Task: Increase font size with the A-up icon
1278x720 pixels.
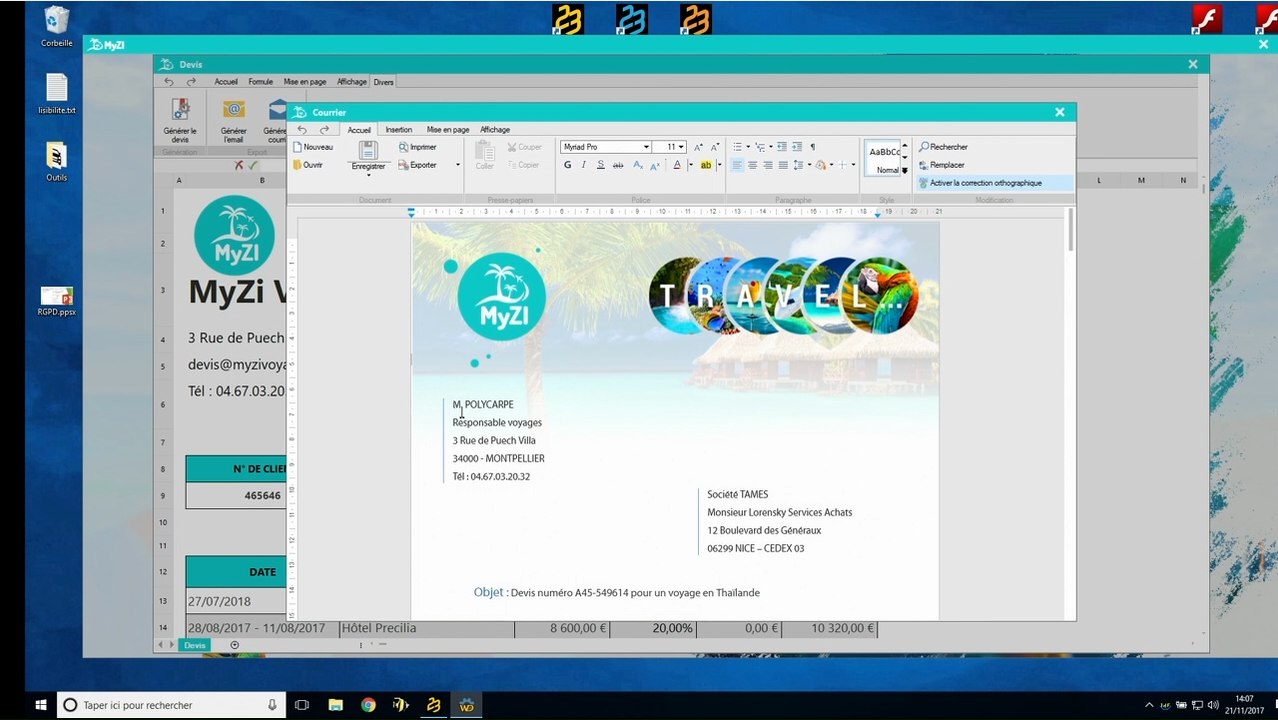Action: click(x=698, y=147)
